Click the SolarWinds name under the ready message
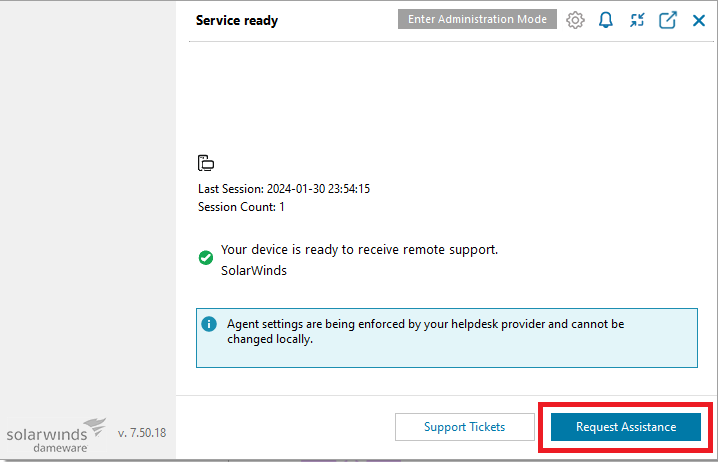The image size is (718, 462). point(254,271)
